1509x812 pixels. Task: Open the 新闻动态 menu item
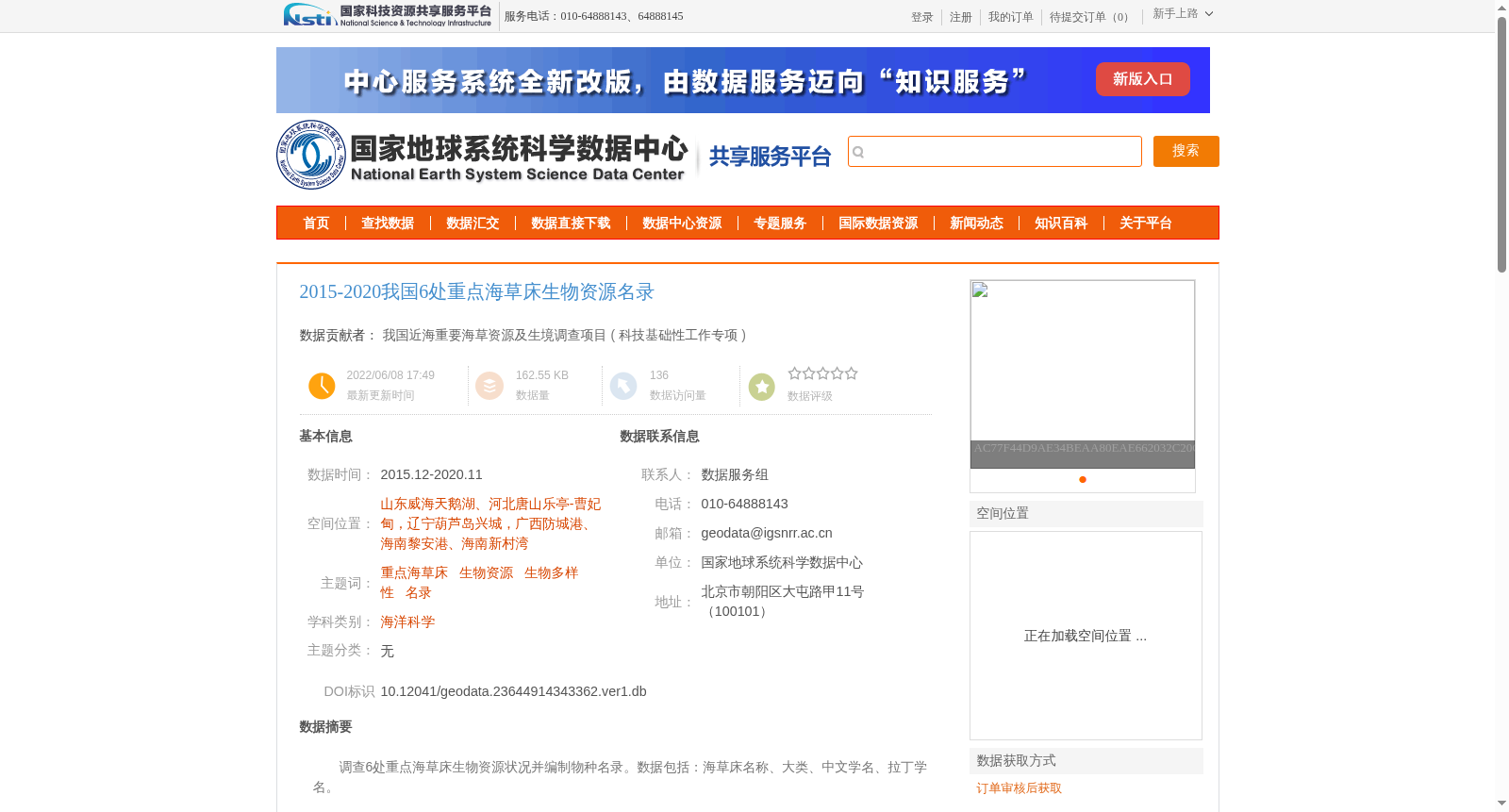976,224
